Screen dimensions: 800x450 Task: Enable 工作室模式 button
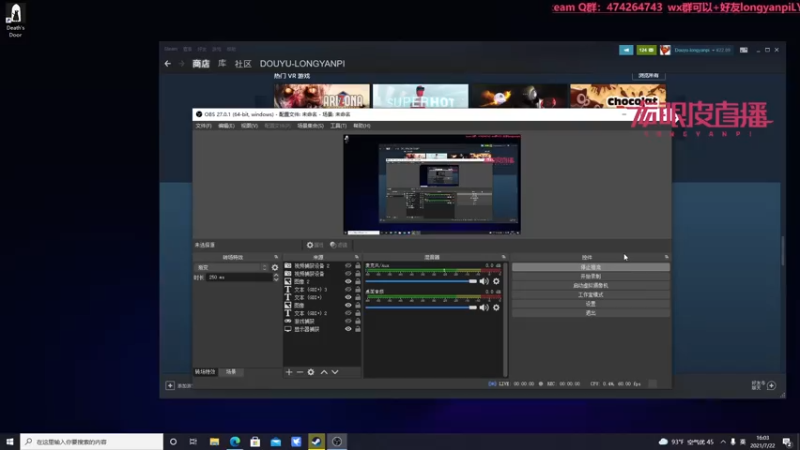pyautogui.click(x=590, y=295)
